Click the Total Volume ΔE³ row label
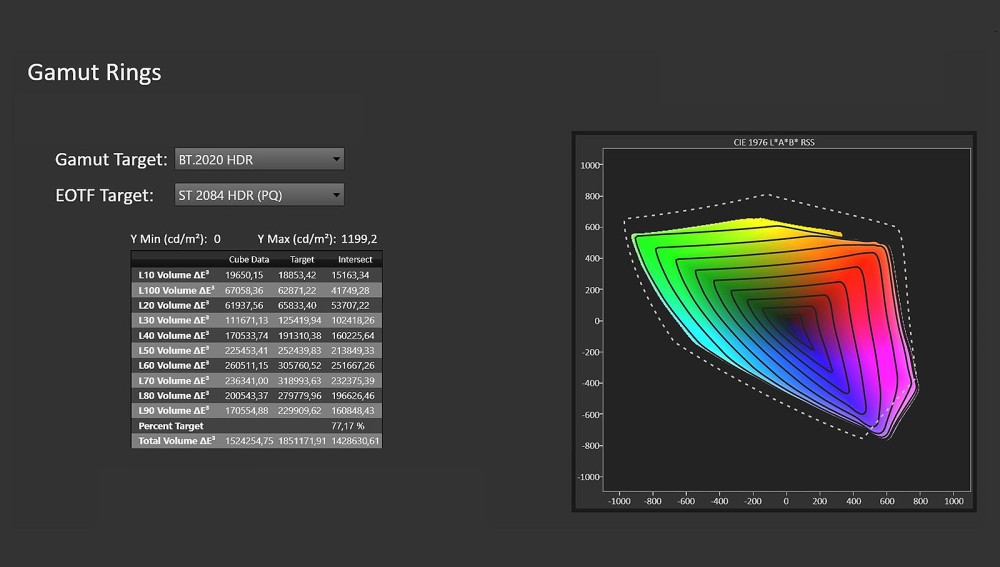This screenshot has height=567, width=1000. [x=177, y=441]
